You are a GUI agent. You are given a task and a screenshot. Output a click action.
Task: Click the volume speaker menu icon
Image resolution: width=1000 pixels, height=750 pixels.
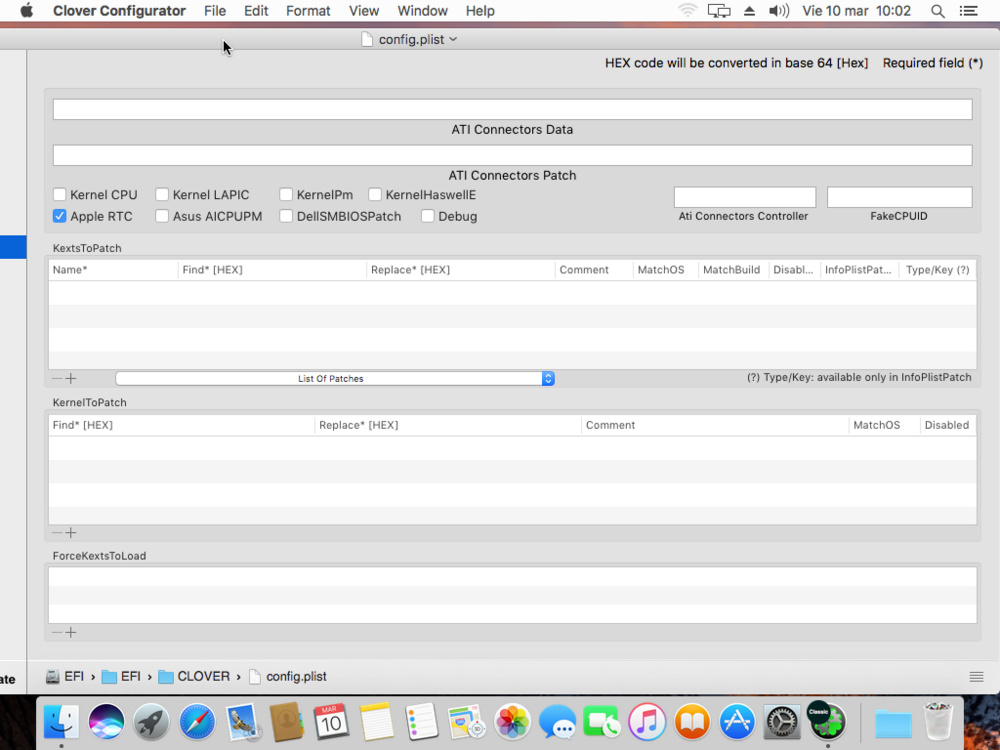[779, 11]
